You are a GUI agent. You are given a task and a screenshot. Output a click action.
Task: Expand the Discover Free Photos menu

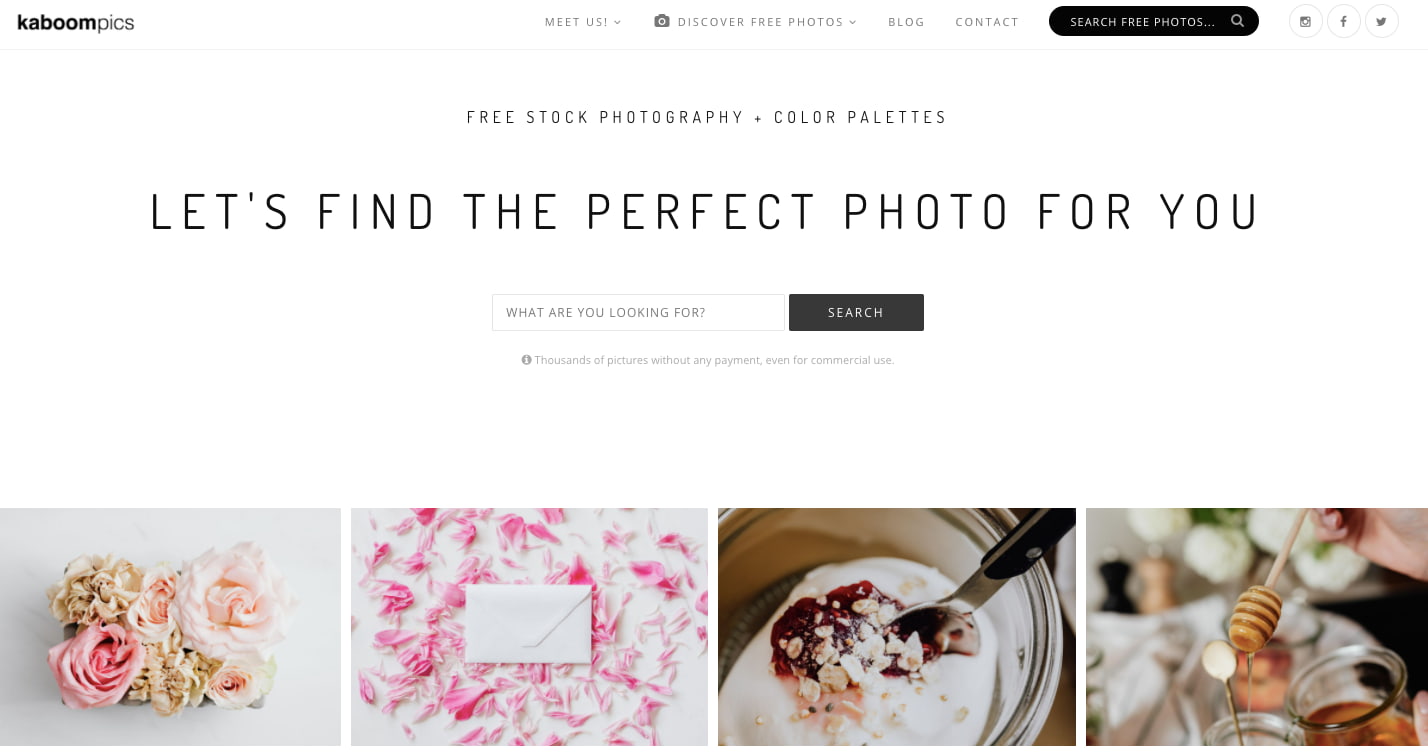(767, 22)
